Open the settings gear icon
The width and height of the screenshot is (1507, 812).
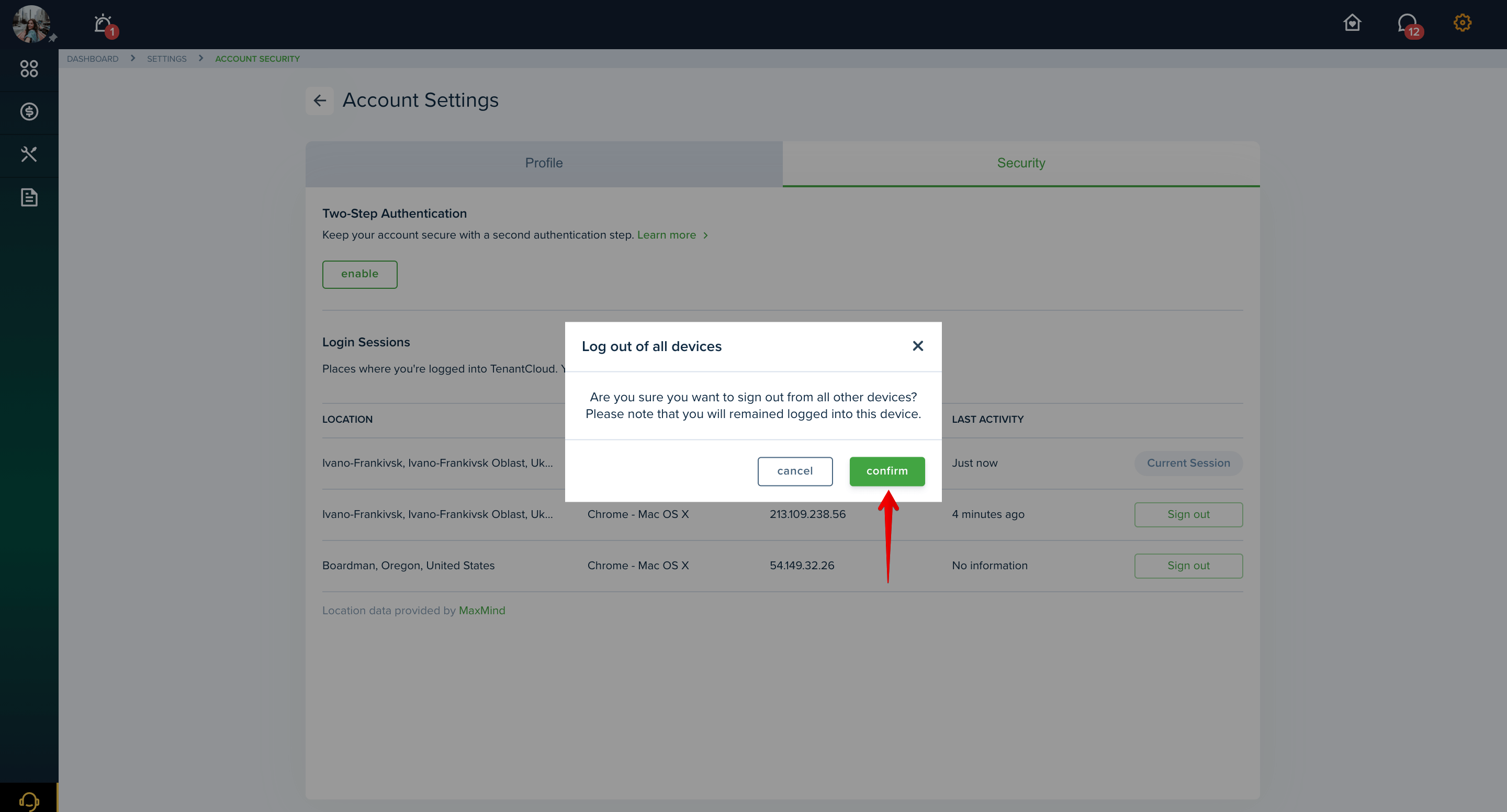1462,23
